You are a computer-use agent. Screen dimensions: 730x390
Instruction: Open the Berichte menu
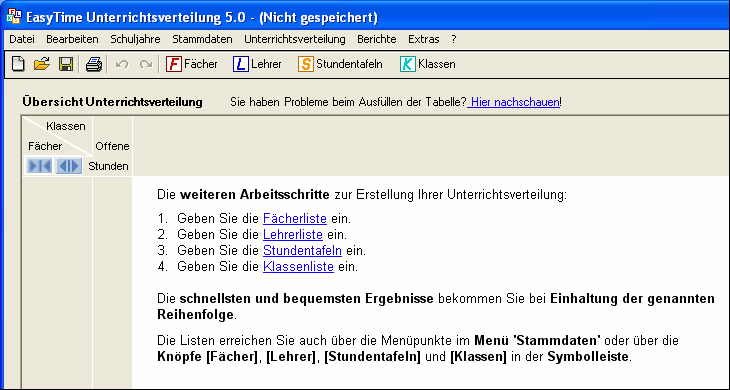[377, 40]
